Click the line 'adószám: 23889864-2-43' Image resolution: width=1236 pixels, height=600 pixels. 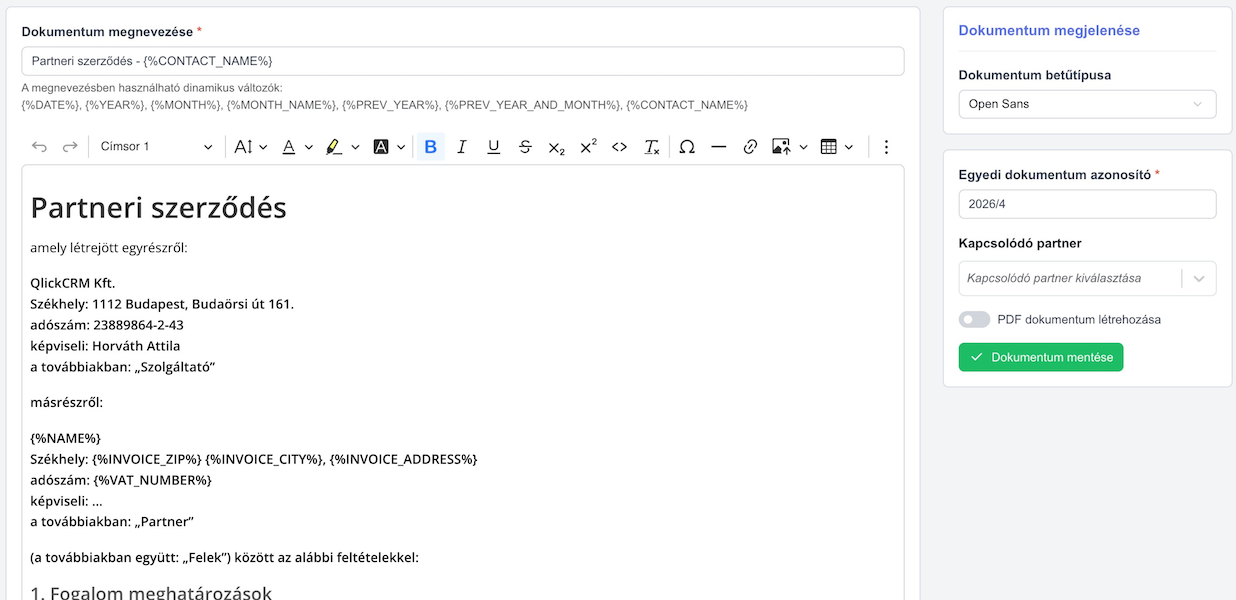coord(107,325)
